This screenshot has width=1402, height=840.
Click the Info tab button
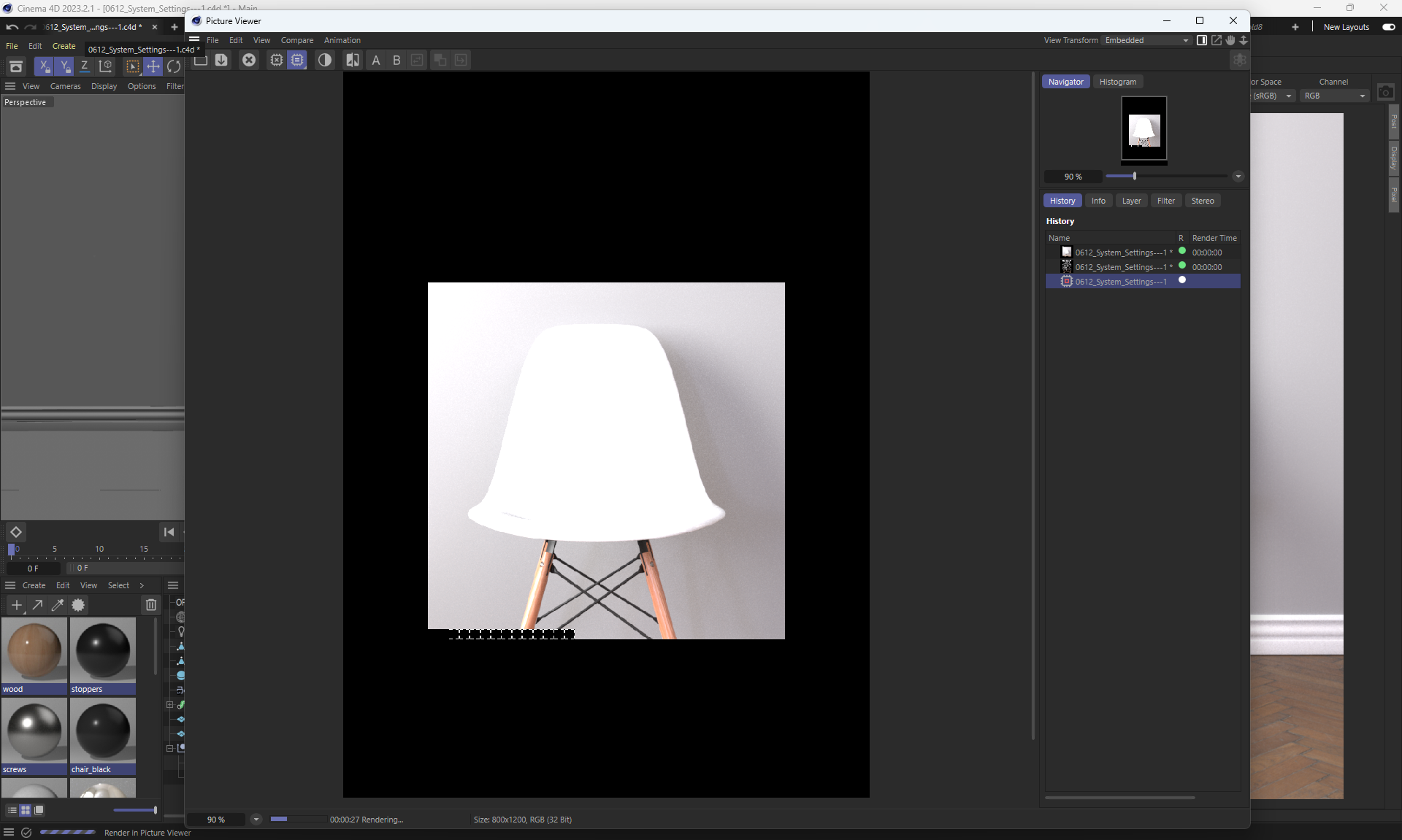coord(1098,201)
